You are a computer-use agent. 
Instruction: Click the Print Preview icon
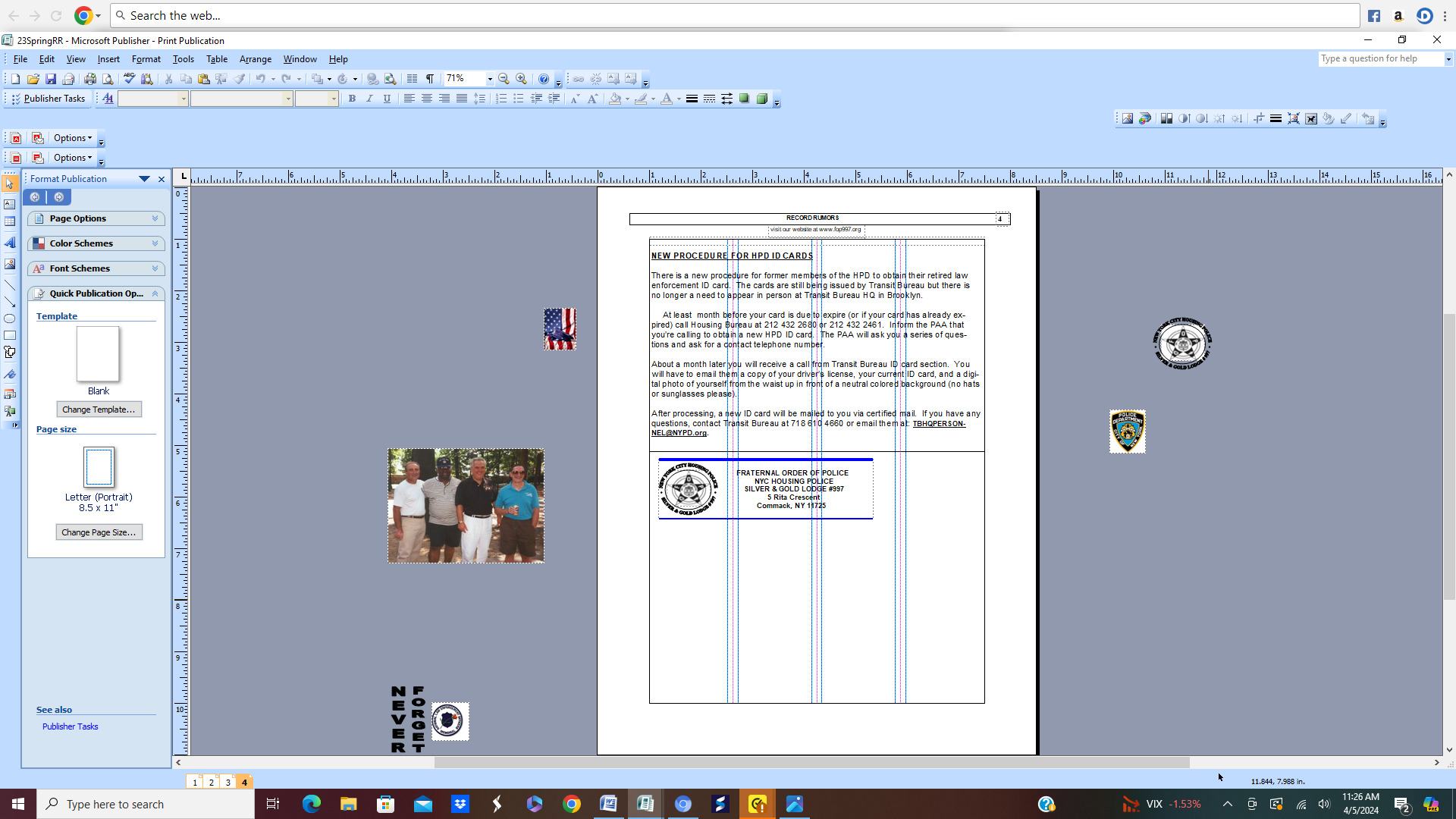pos(108,79)
